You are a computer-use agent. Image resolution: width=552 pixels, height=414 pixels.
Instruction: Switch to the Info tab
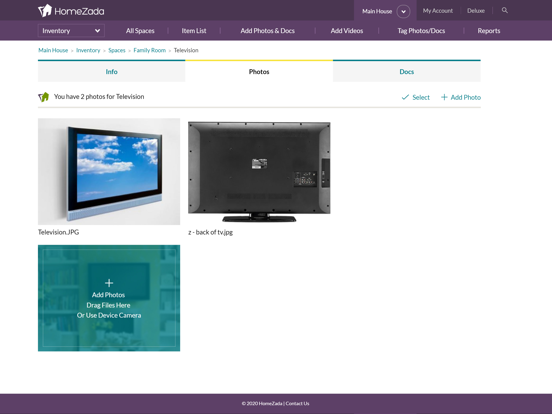click(112, 71)
